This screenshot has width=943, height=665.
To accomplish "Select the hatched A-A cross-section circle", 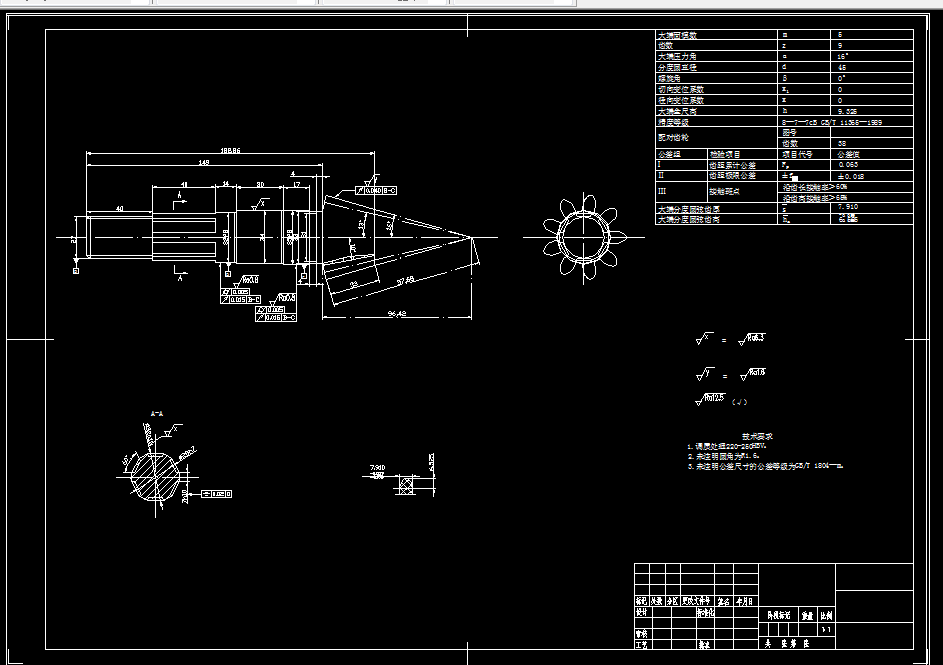I will click(x=156, y=476).
